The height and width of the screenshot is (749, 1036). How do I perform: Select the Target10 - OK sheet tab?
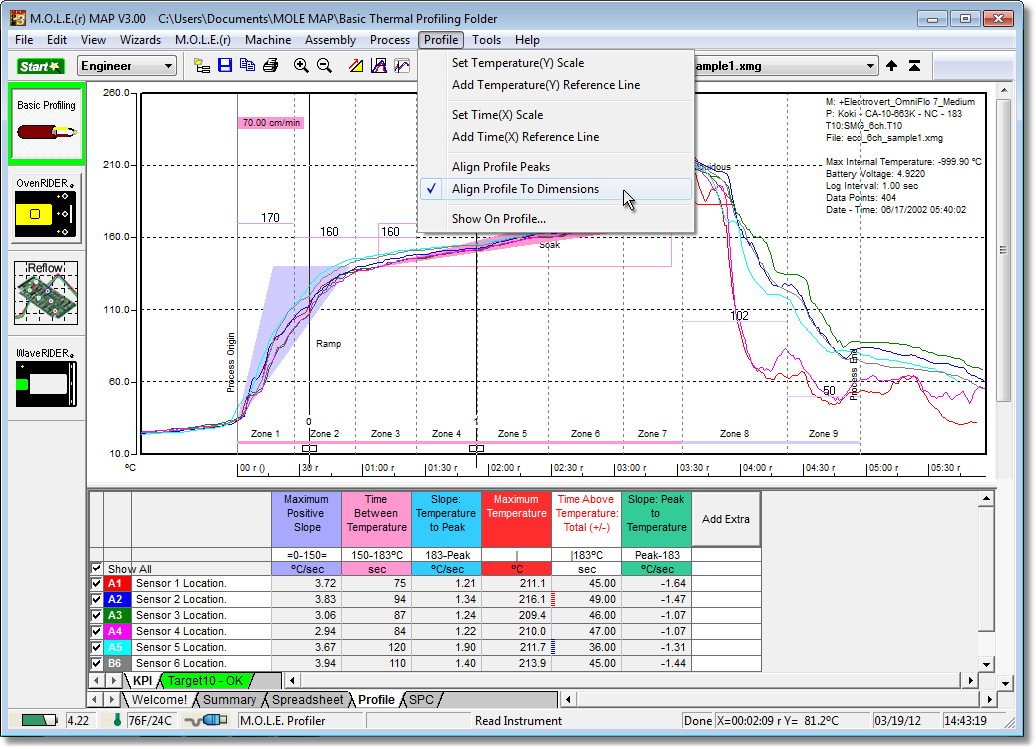coord(205,680)
